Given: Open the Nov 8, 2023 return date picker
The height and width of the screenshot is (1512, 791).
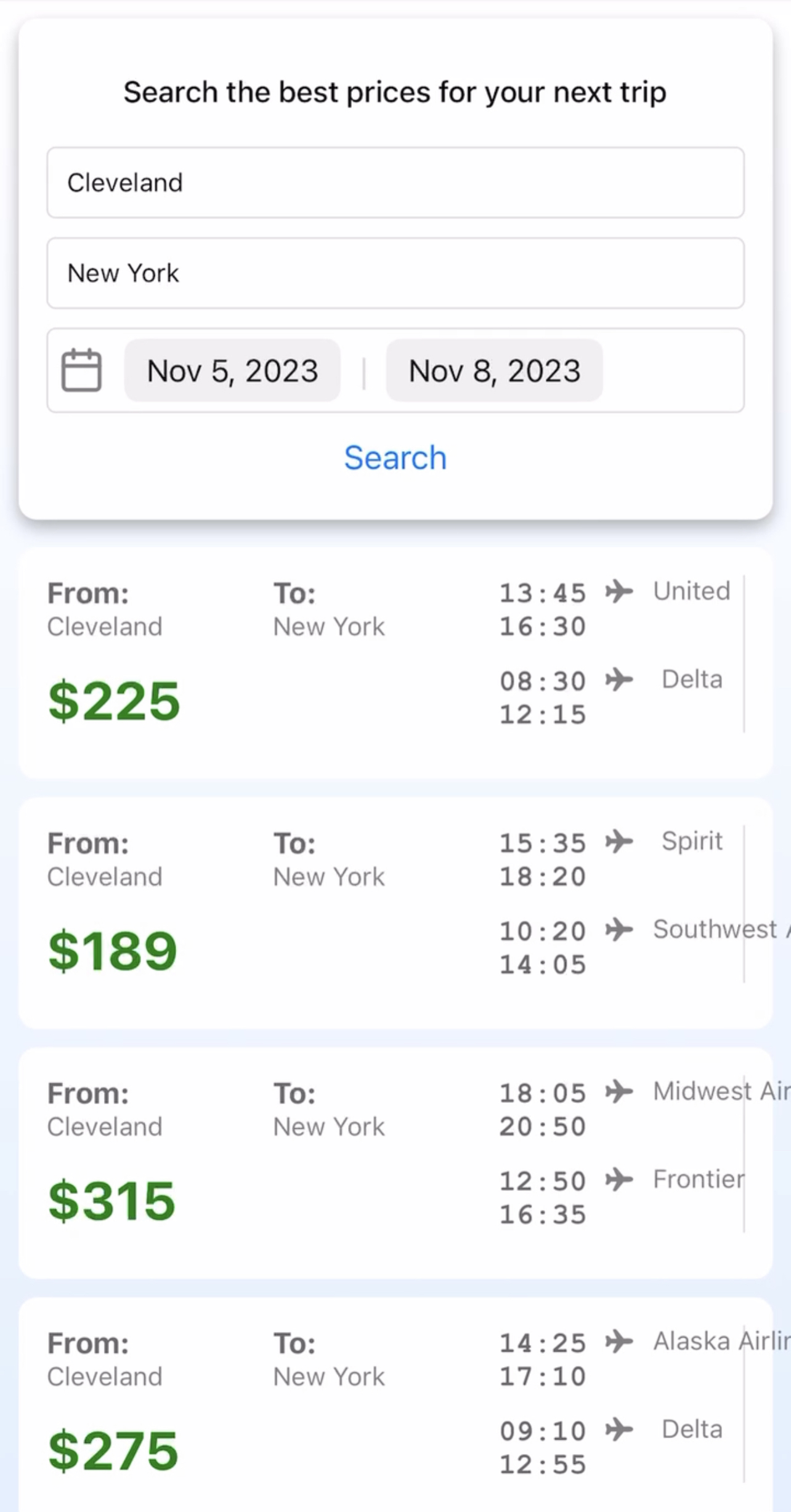Looking at the screenshot, I should tap(494, 371).
